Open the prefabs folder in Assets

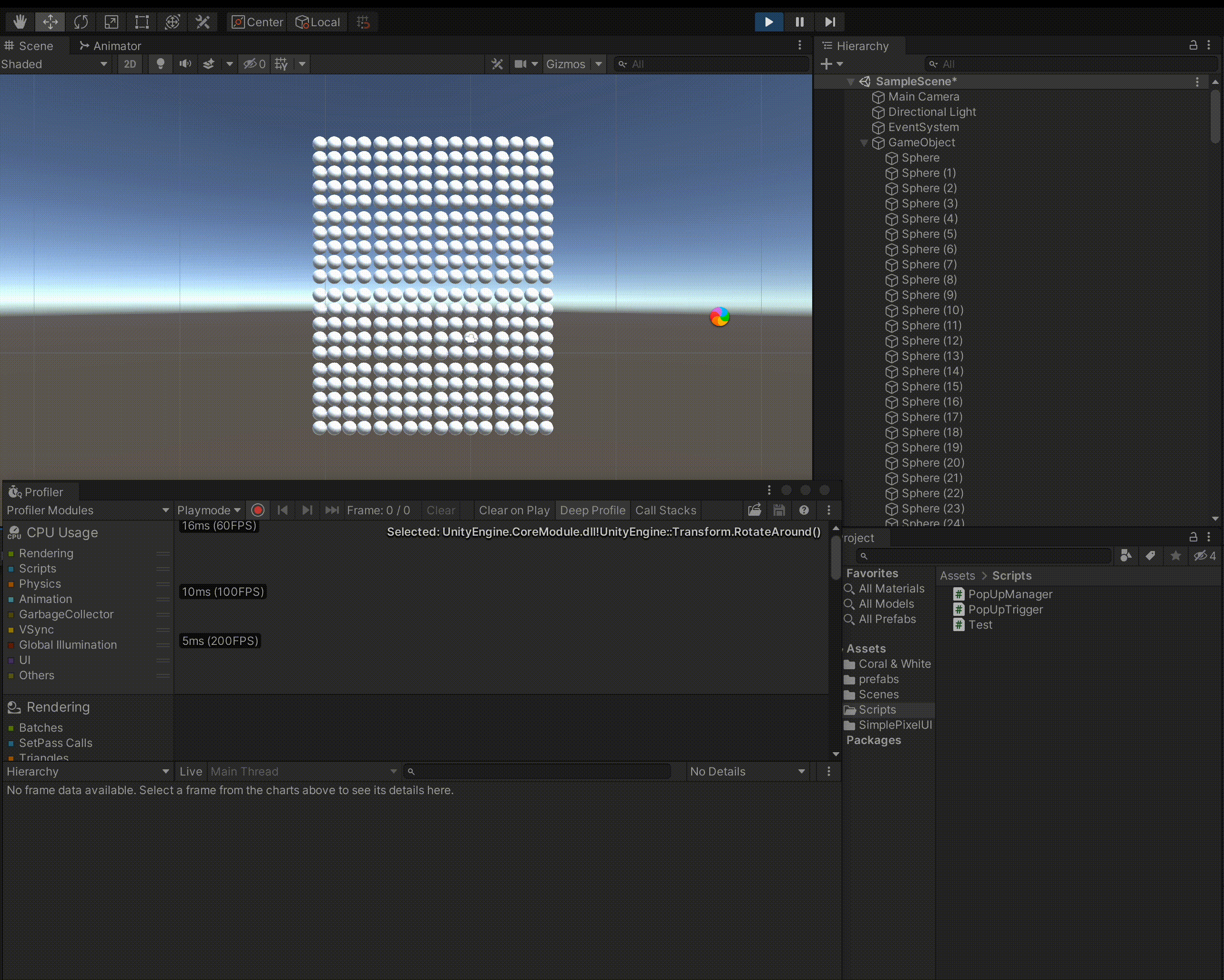point(871,680)
